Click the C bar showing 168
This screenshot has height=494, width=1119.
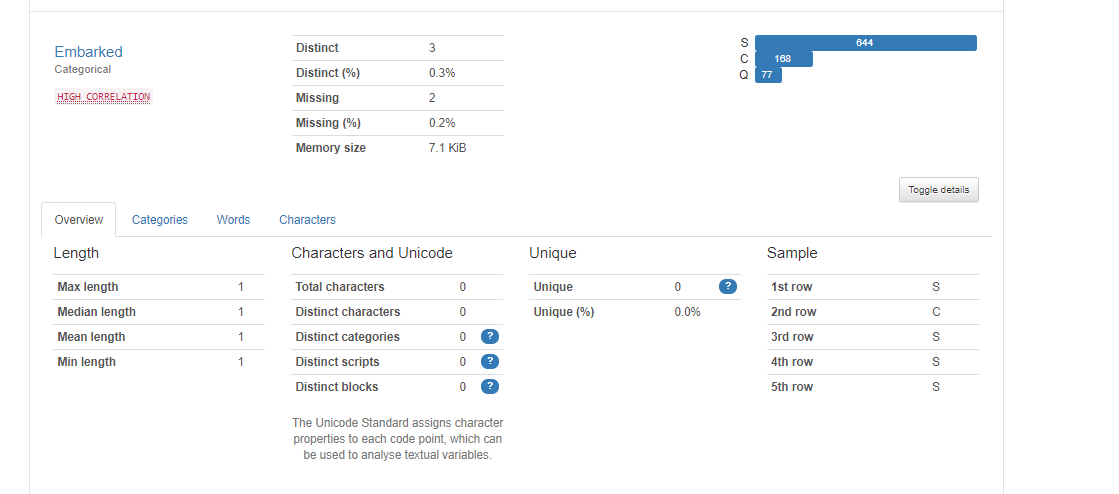click(783, 59)
